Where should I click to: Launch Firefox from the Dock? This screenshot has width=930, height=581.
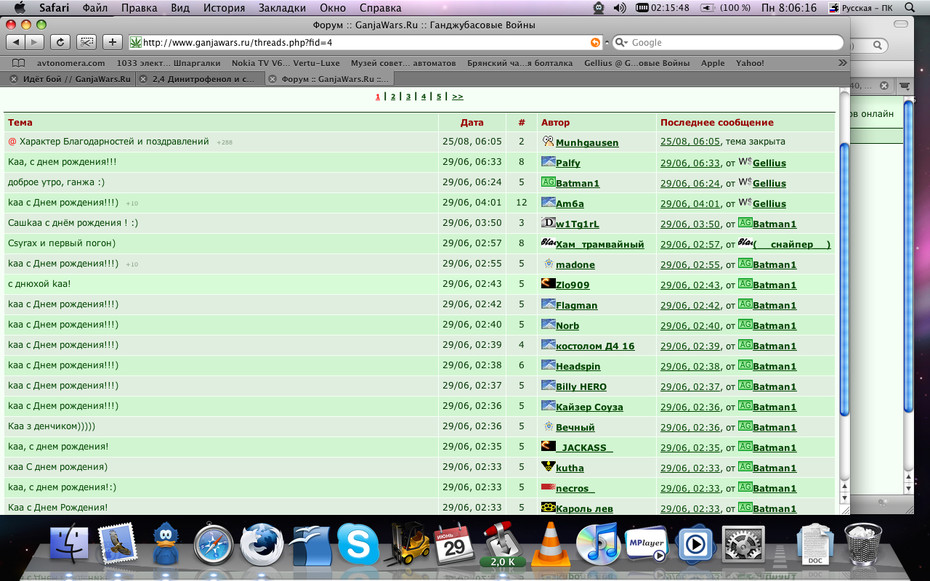[x=262, y=543]
